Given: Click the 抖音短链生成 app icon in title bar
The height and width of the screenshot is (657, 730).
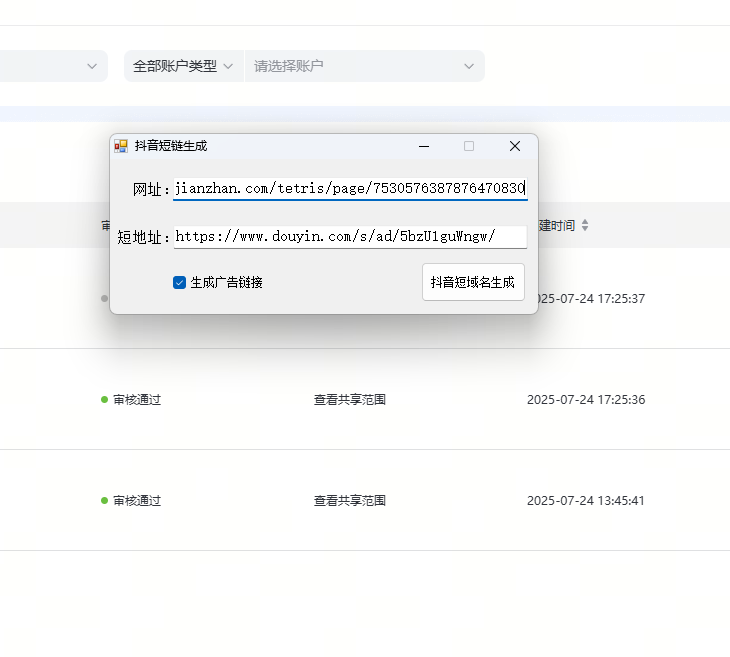Looking at the screenshot, I should click(x=121, y=146).
